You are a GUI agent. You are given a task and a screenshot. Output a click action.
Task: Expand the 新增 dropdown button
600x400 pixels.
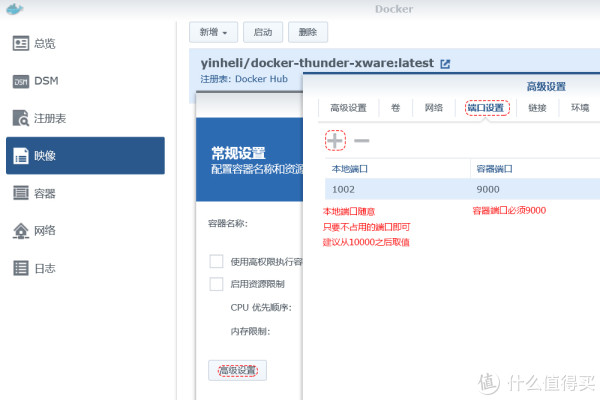pyautogui.click(x=214, y=32)
